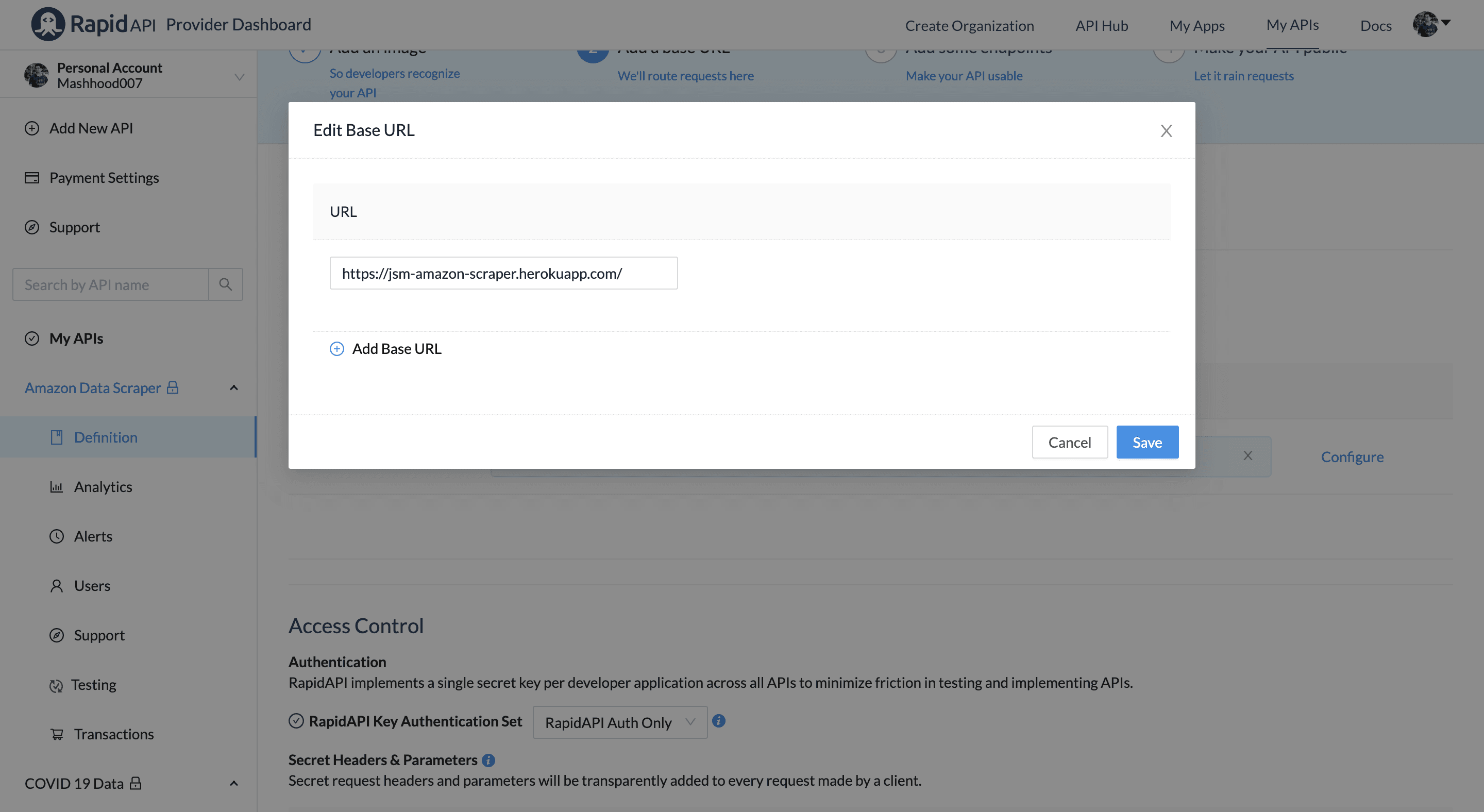The width and height of the screenshot is (1484, 812).
Task: Click 'We'll route requests here' step text
Action: point(685,75)
